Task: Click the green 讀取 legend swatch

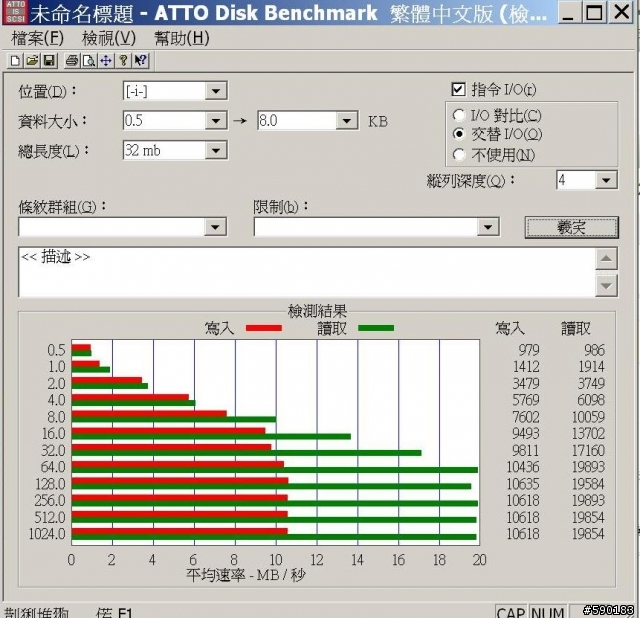Action: click(x=376, y=328)
